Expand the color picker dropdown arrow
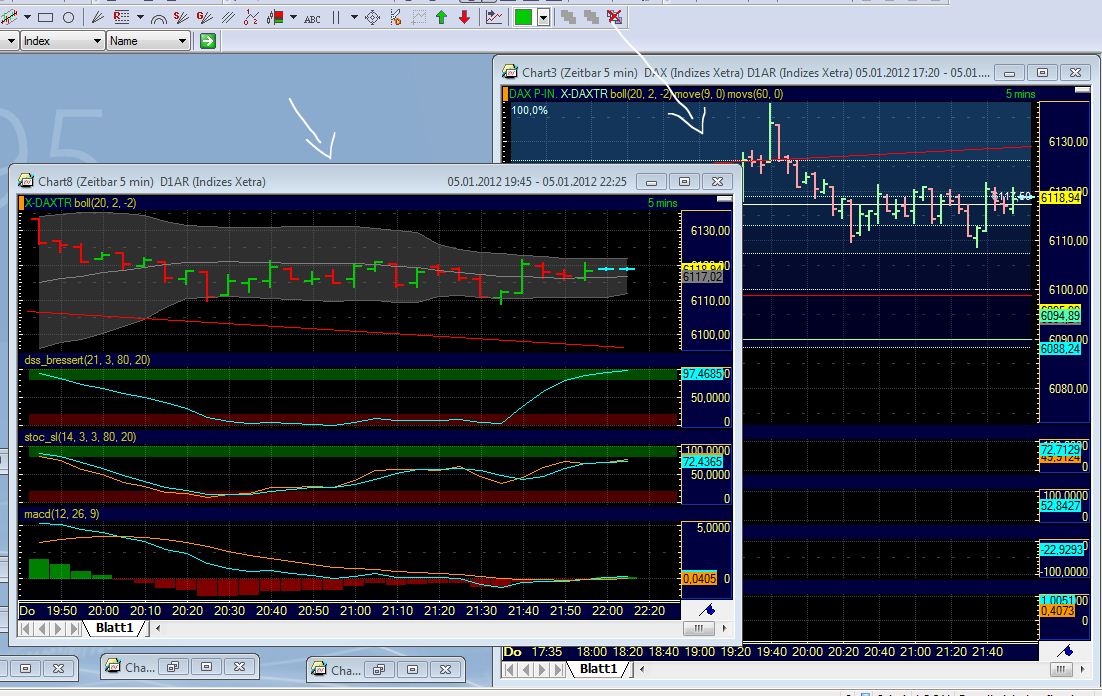The height and width of the screenshot is (696, 1102). click(x=543, y=17)
